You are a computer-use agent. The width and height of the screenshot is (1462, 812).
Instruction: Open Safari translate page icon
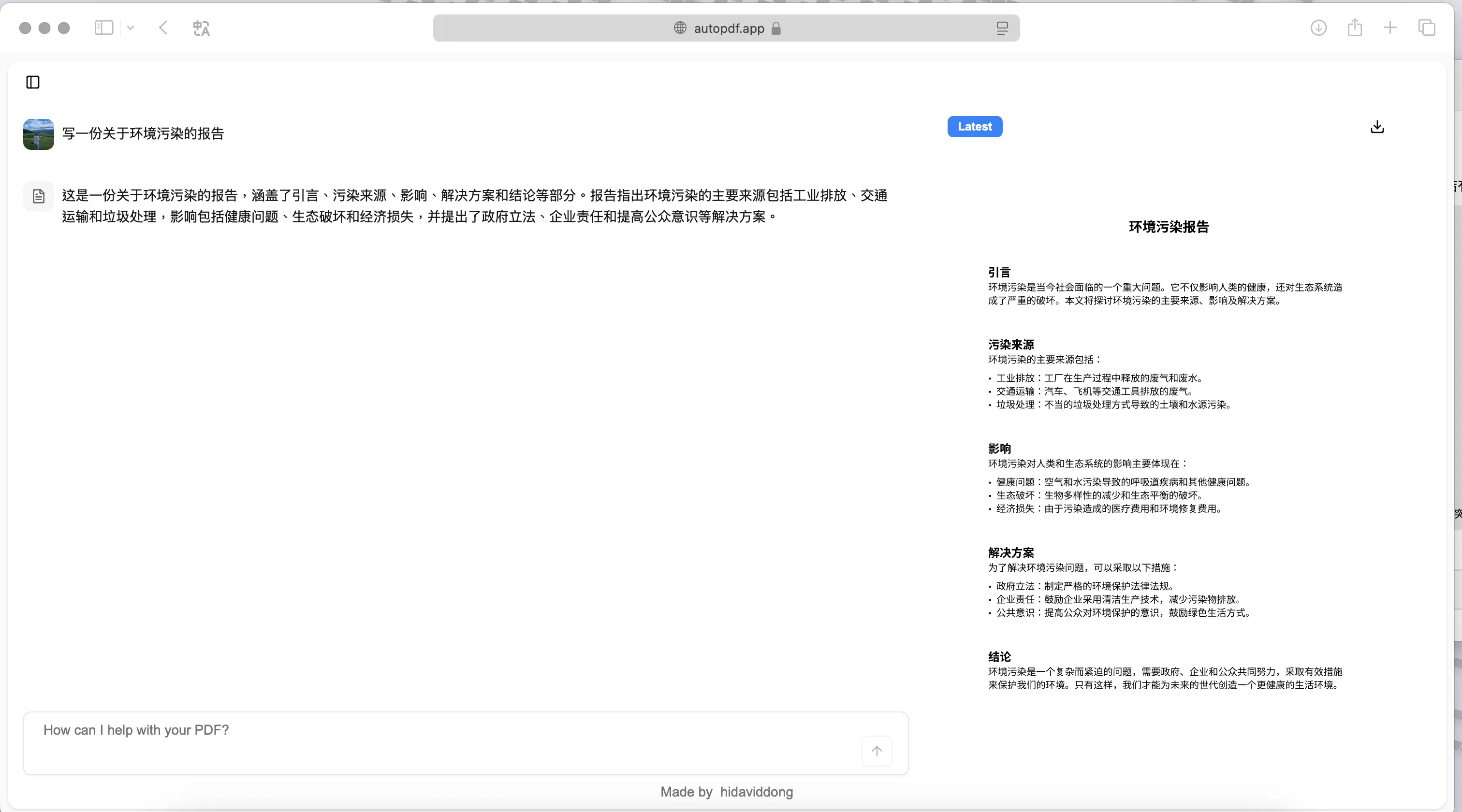201,28
